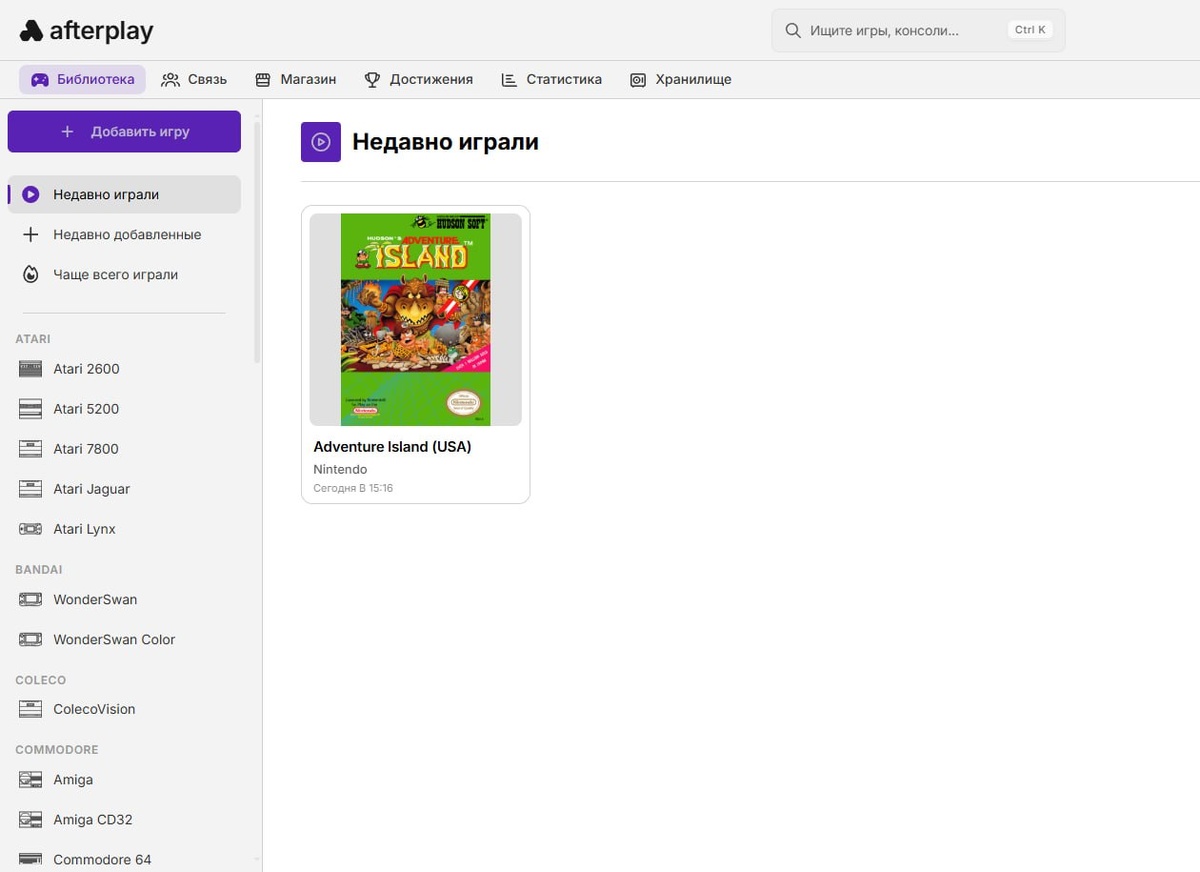Image resolution: width=1200 pixels, height=872 pixels.
Task: Click the shop icon beside Магазин
Action: tap(263, 80)
